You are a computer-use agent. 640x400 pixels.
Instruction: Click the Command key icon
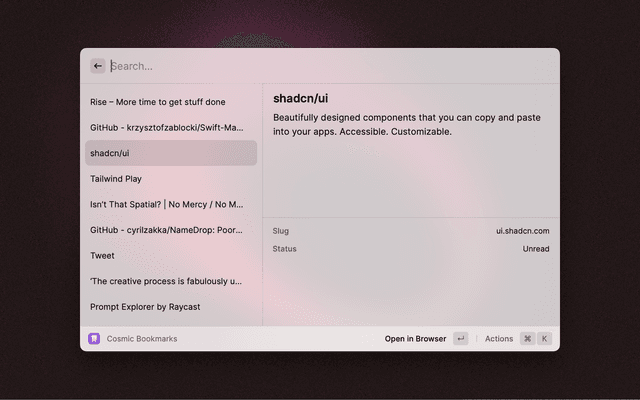coord(527,339)
